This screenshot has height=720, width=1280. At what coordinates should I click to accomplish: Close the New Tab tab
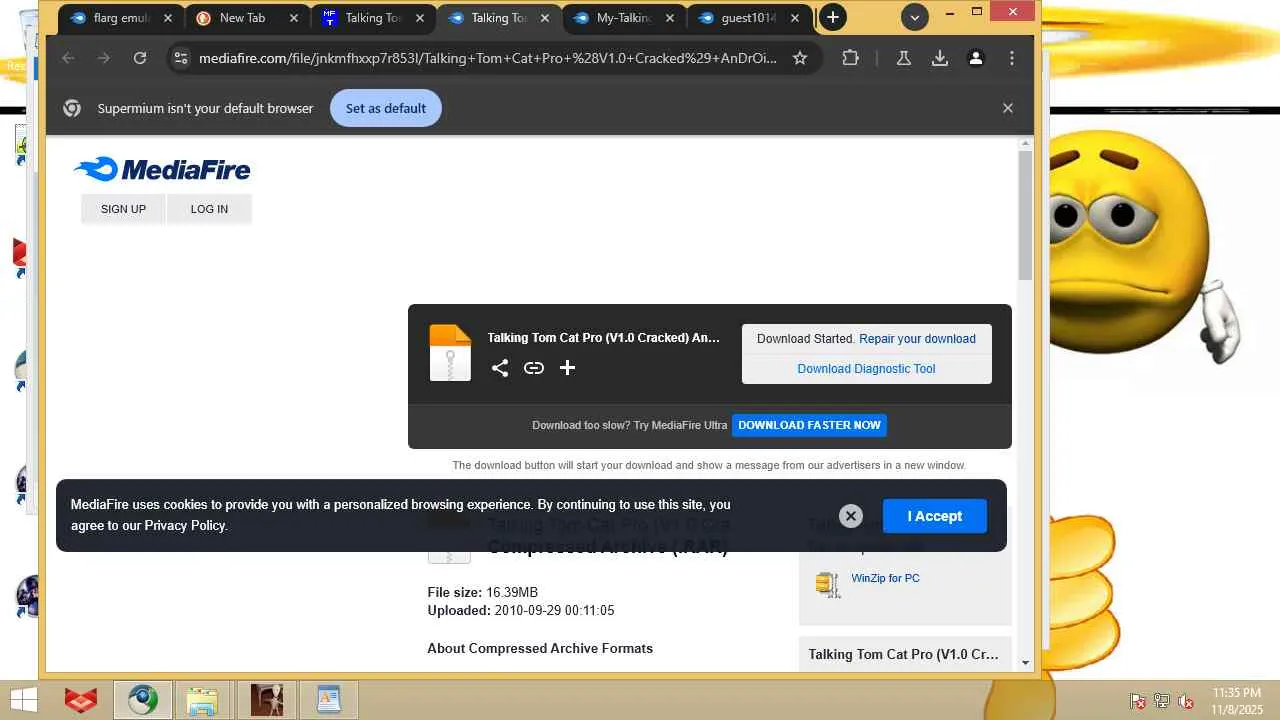point(294,18)
